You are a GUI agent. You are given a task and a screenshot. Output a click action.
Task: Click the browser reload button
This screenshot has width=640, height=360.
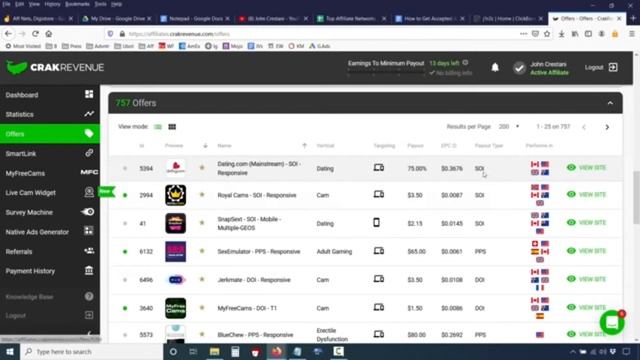[x=36, y=34]
